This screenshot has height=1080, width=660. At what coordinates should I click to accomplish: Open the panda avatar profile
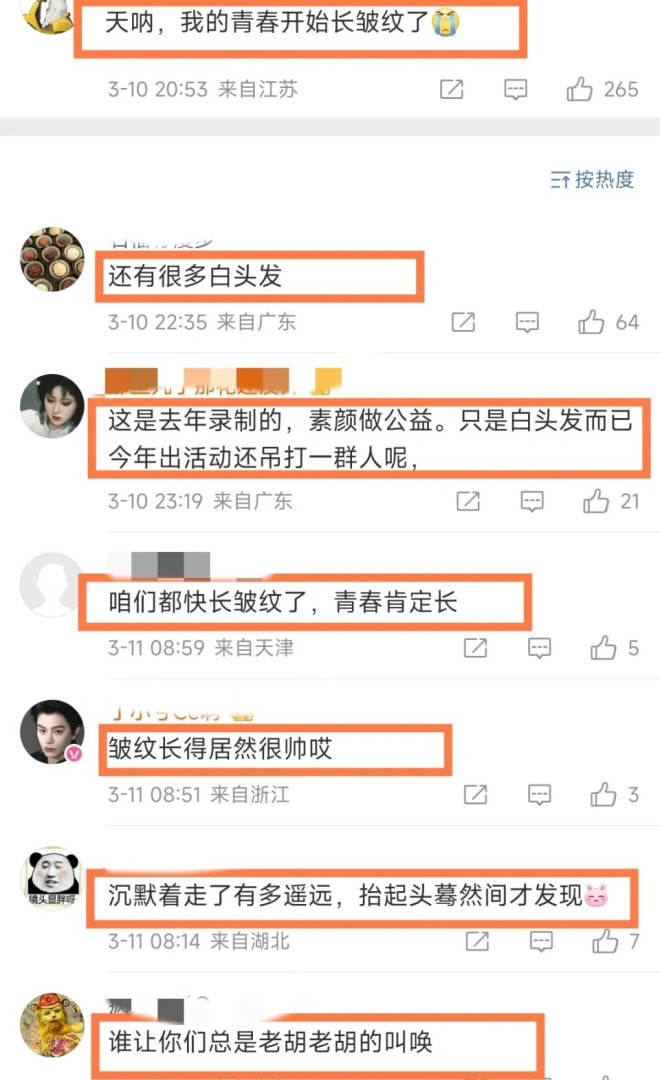(52, 878)
